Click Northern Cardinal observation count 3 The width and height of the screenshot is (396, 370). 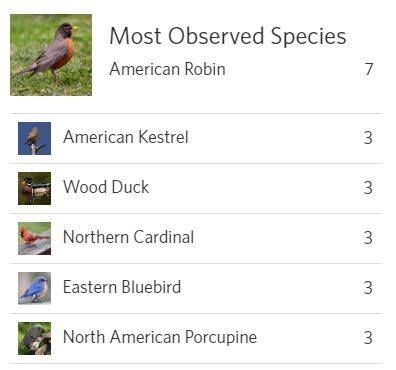(x=368, y=238)
